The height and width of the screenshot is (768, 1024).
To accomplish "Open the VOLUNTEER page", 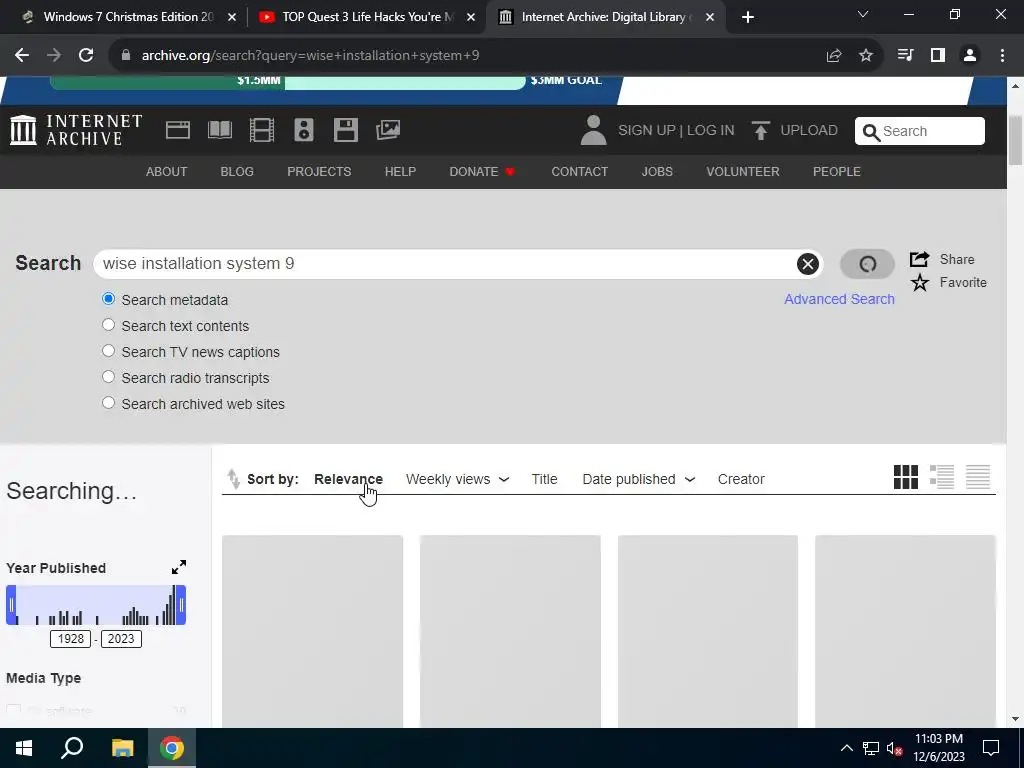I will (743, 172).
